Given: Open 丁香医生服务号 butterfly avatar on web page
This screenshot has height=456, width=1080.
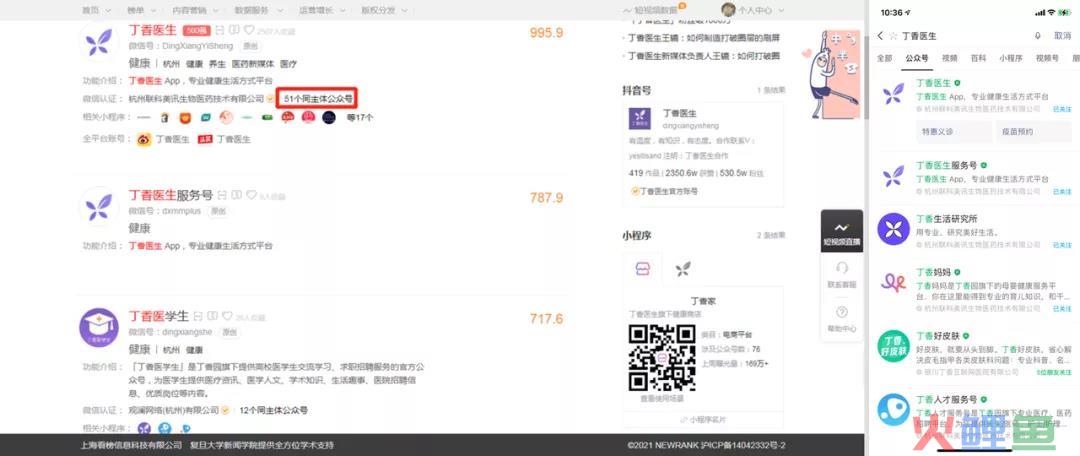Looking at the screenshot, I should (x=99, y=207).
